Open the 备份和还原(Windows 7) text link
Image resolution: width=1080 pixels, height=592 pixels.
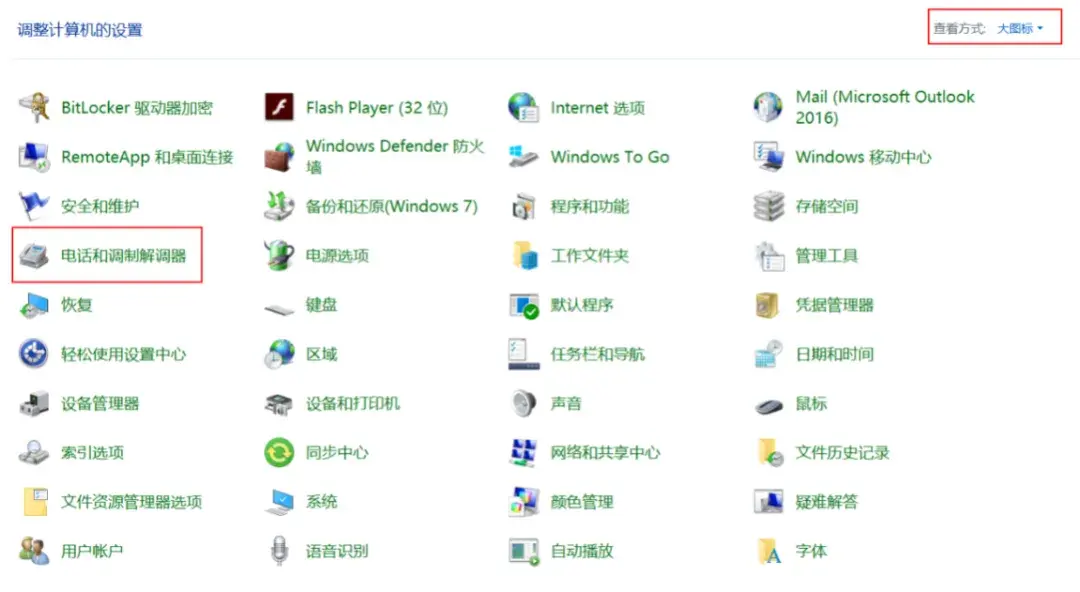pyautogui.click(x=392, y=206)
